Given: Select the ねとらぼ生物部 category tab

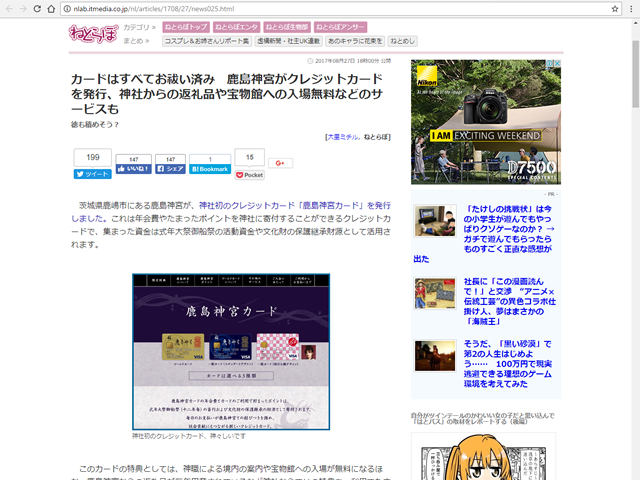Looking at the screenshot, I should point(286,27).
